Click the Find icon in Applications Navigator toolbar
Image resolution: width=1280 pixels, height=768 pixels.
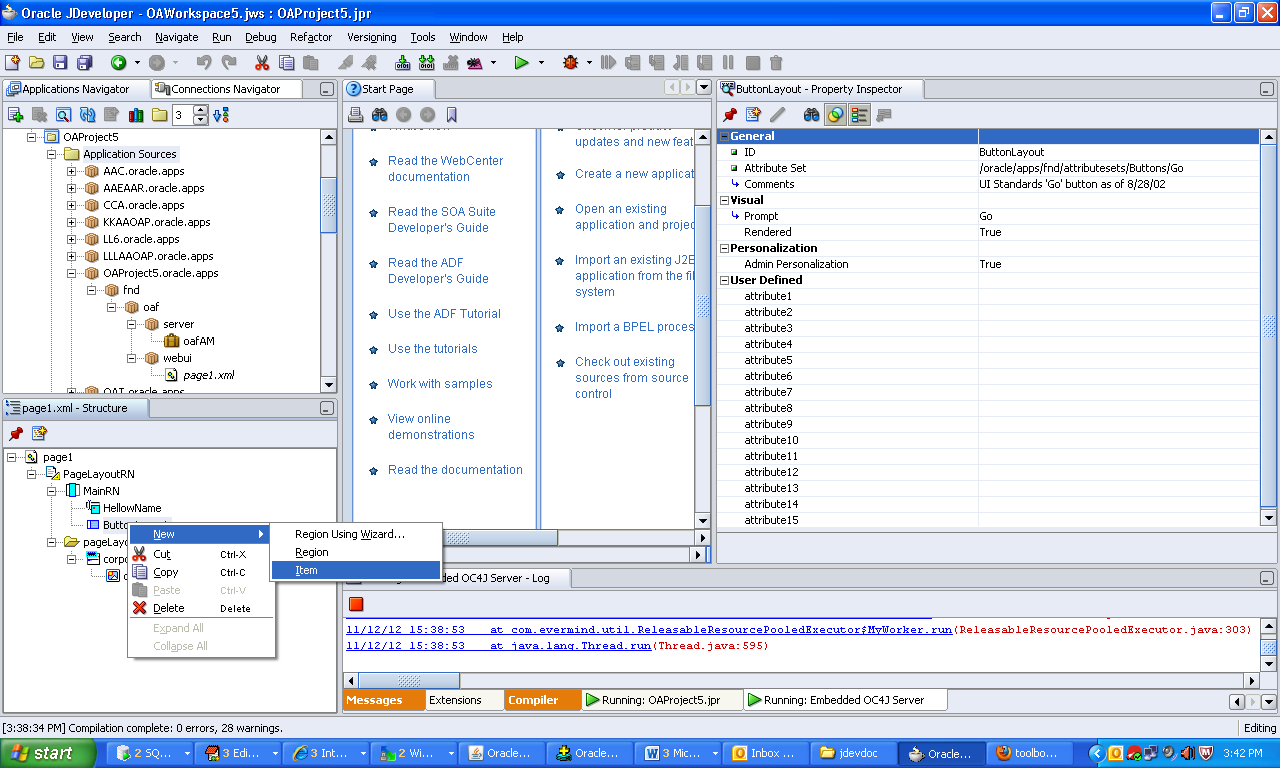[x=63, y=115]
